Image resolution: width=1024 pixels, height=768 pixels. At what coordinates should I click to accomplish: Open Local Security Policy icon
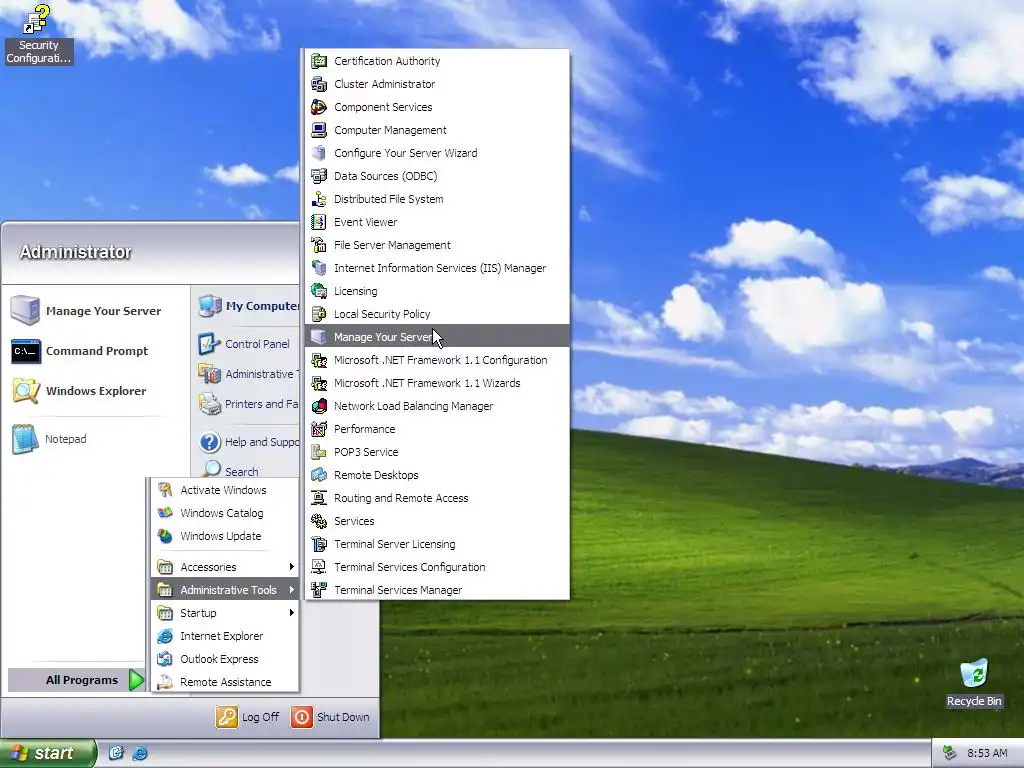319,314
